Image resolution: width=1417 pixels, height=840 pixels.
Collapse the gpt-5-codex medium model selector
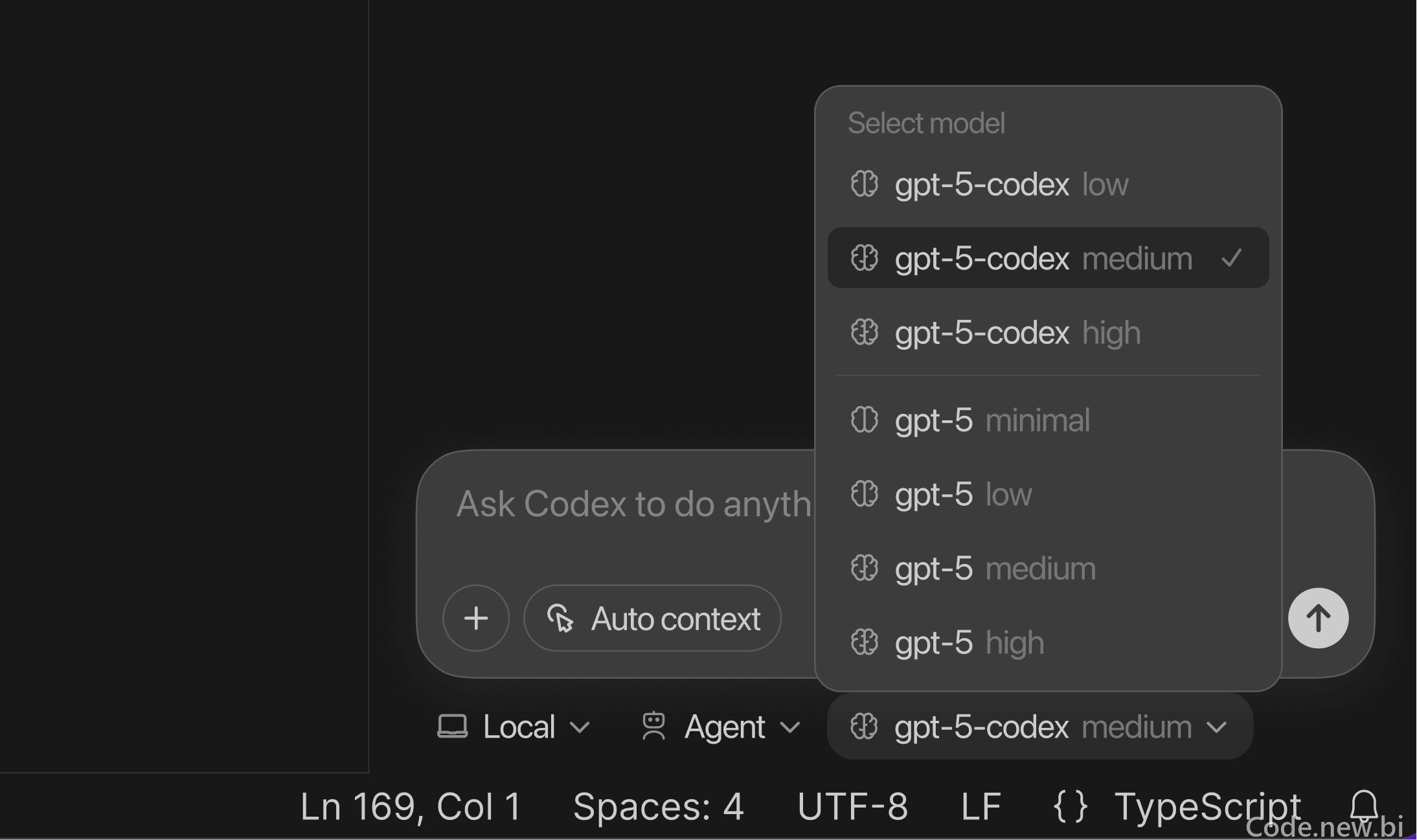[1040, 726]
